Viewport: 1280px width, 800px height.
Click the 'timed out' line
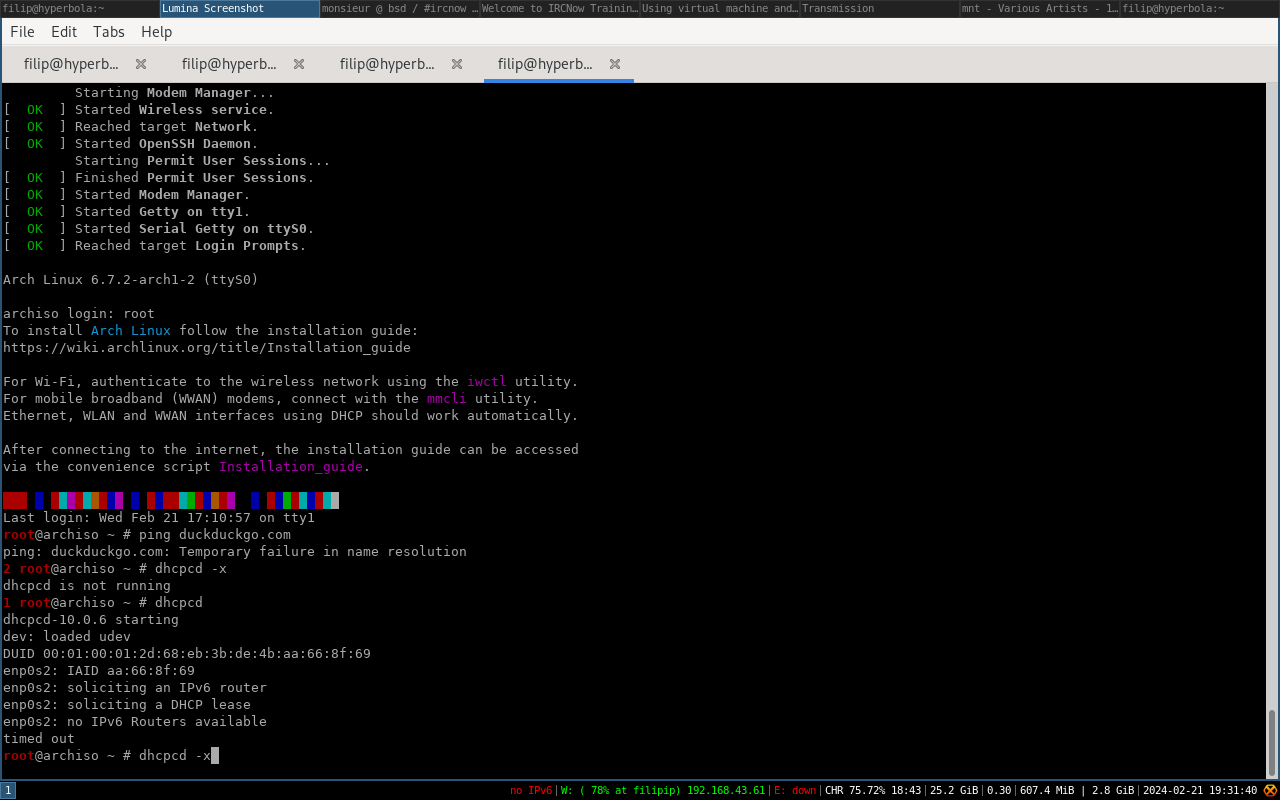pyautogui.click(x=39, y=739)
